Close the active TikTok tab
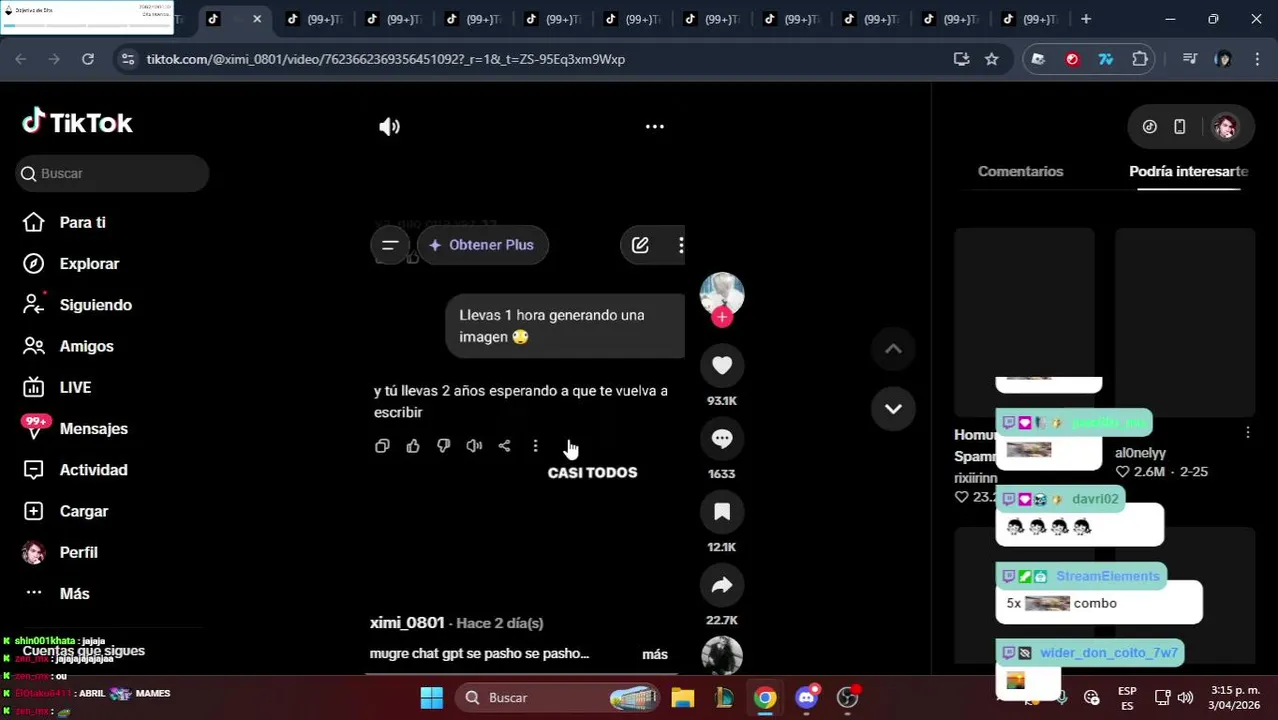The height and width of the screenshot is (720, 1278). (x=257, y=19)
